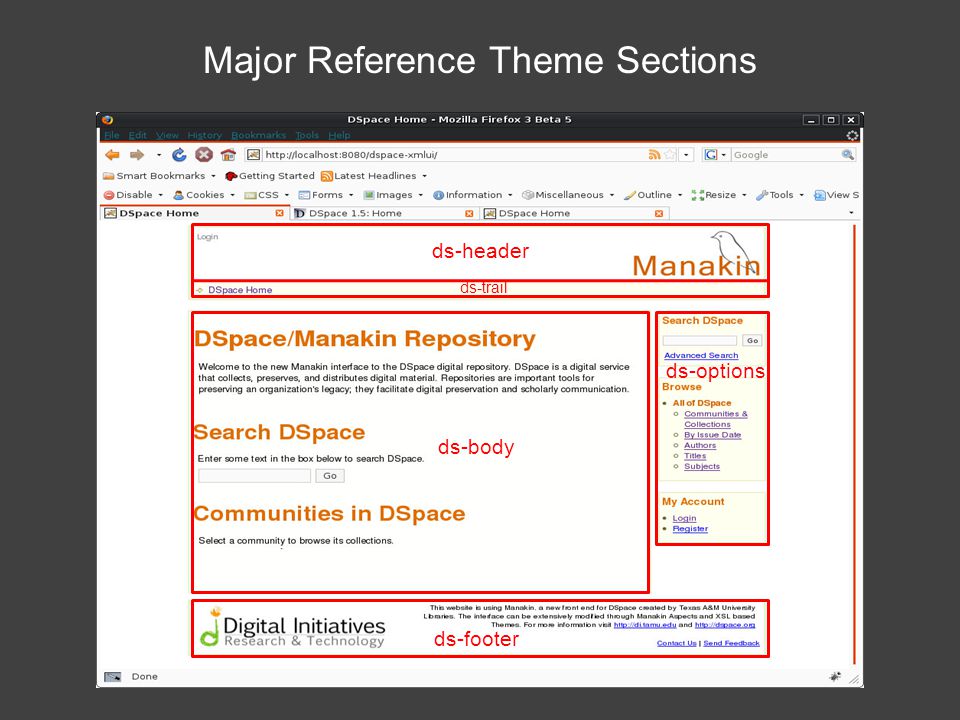960x720 pixels.
Task: Click the browser Back arrow button
Action: (x=112, y=155)
